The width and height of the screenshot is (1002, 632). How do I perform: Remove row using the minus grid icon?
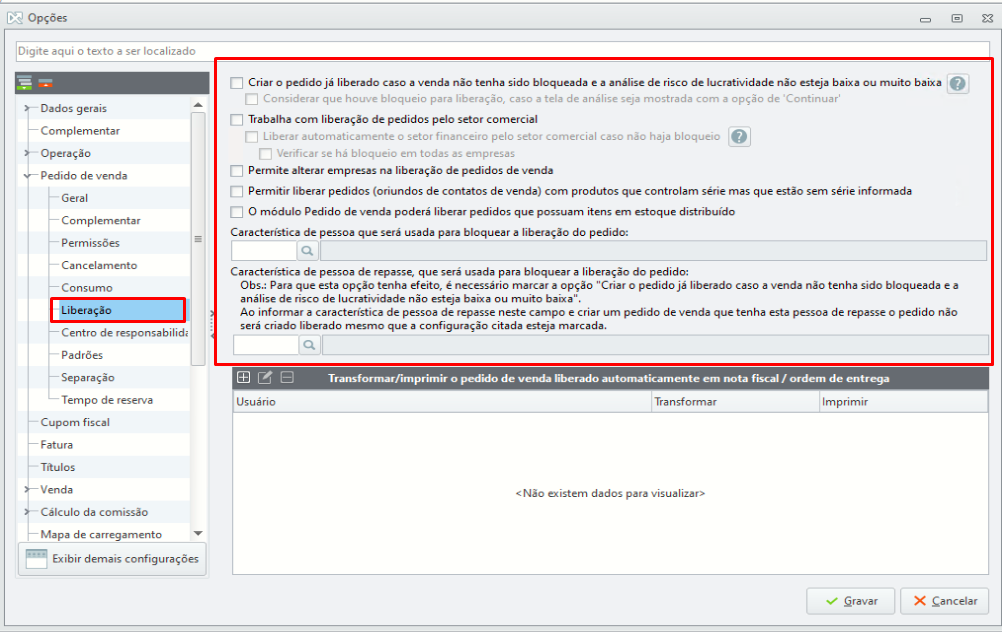(x=288, y=378)
